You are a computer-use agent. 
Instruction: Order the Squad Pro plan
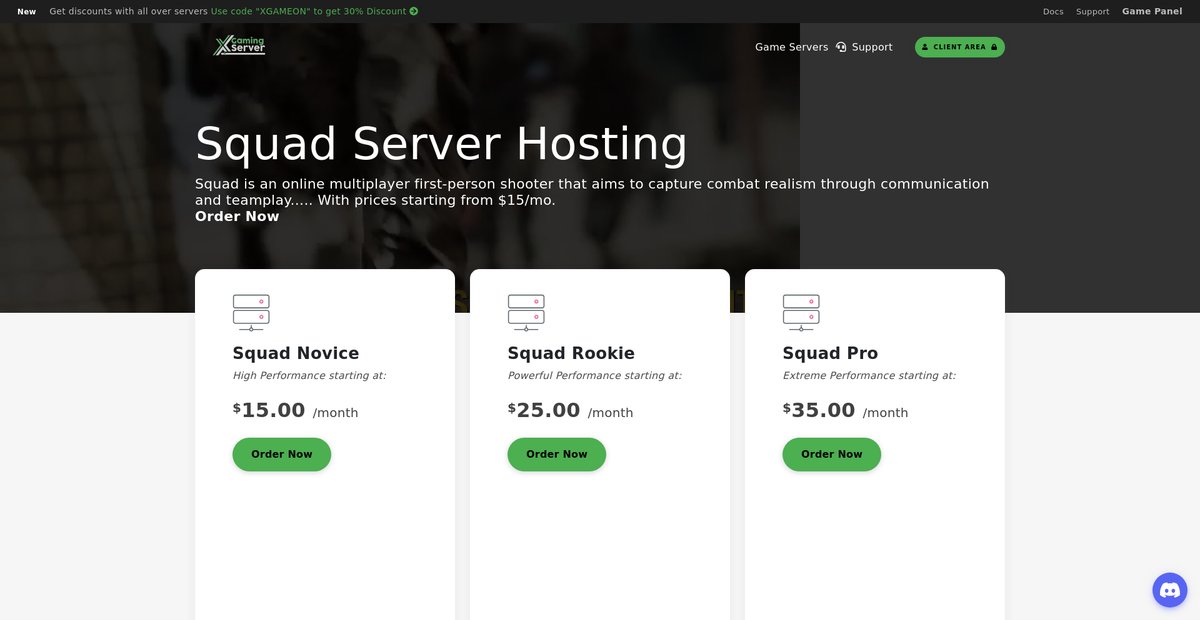click(x=832, y=454)
